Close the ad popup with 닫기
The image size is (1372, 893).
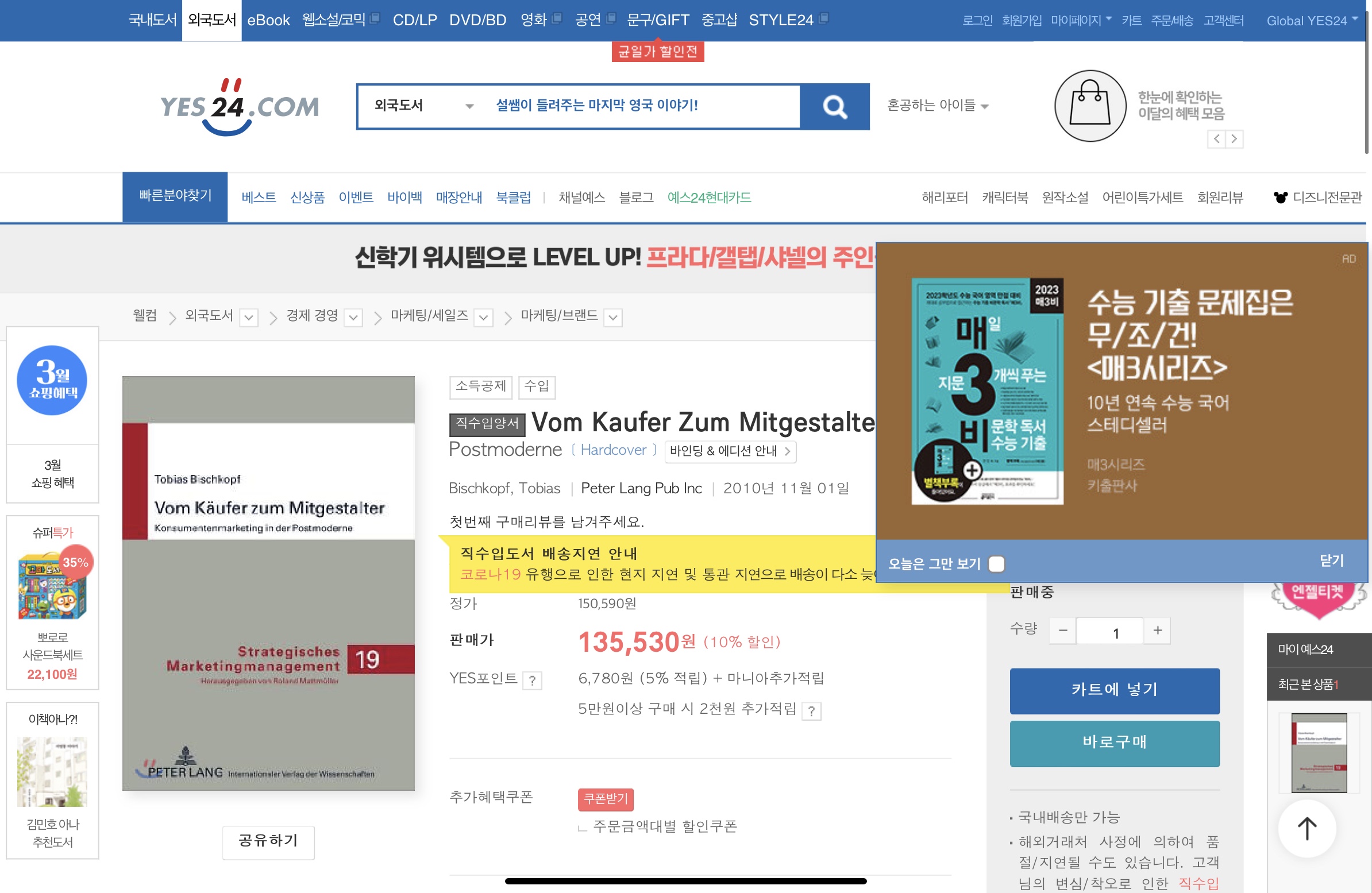click(1332, 560)
